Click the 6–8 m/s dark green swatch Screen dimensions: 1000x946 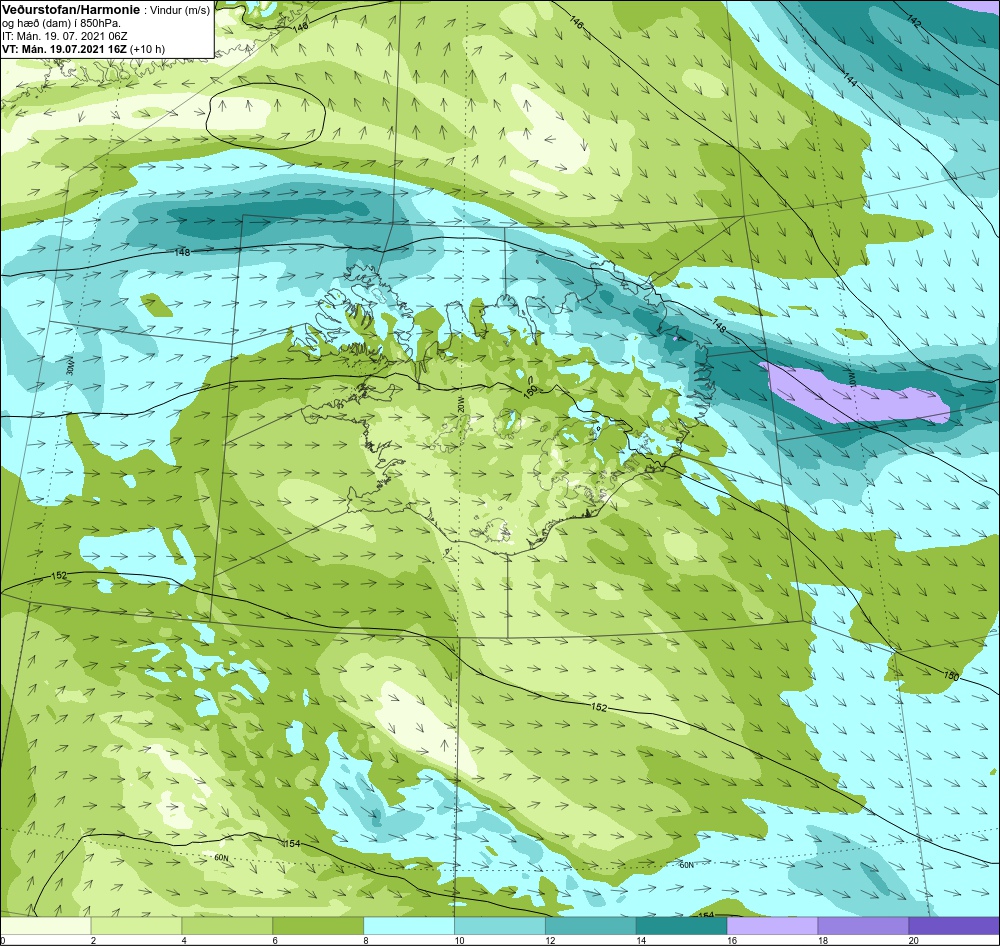point(318,926)
